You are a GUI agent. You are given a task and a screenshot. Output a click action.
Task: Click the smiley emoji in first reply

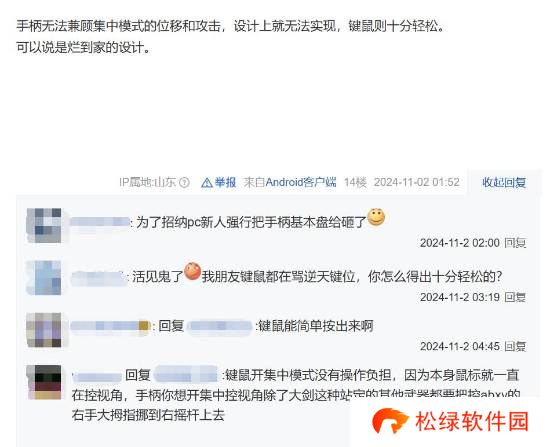pyautogui.click(x=376, y=217)
